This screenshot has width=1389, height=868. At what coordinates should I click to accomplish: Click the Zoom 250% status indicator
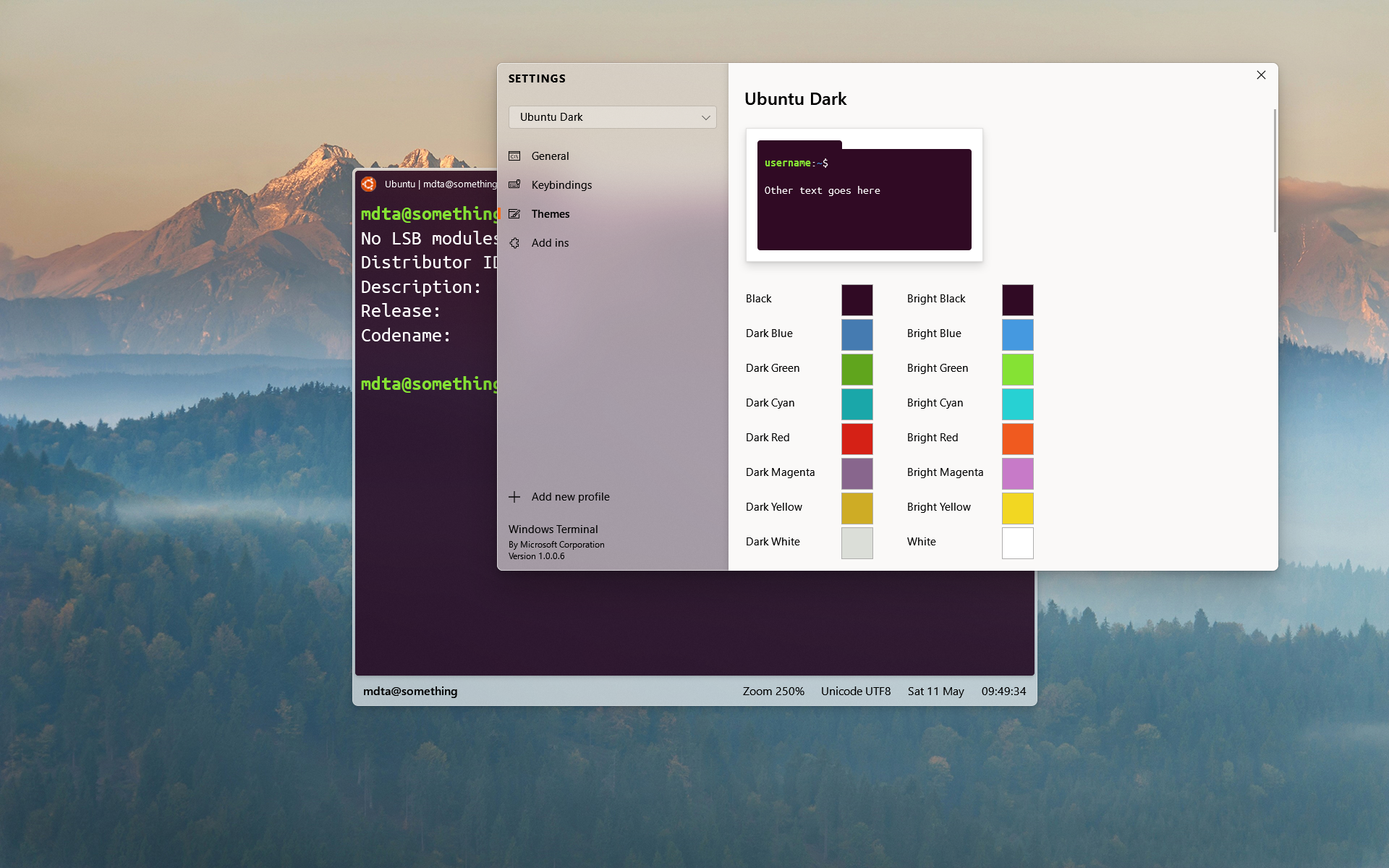[x=773, y=692]
